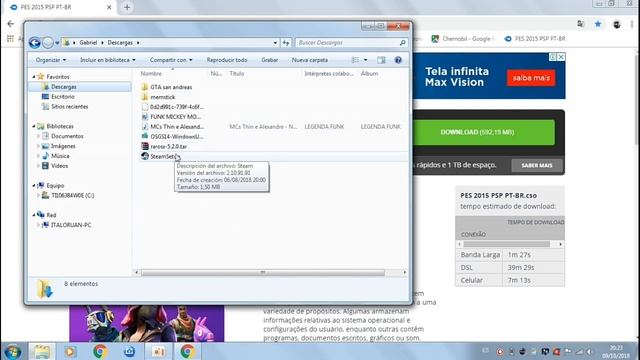640x360 pixels.
Task: Click the green DOWNLOAD (592,19 MB) button
Action: point(484,132)
